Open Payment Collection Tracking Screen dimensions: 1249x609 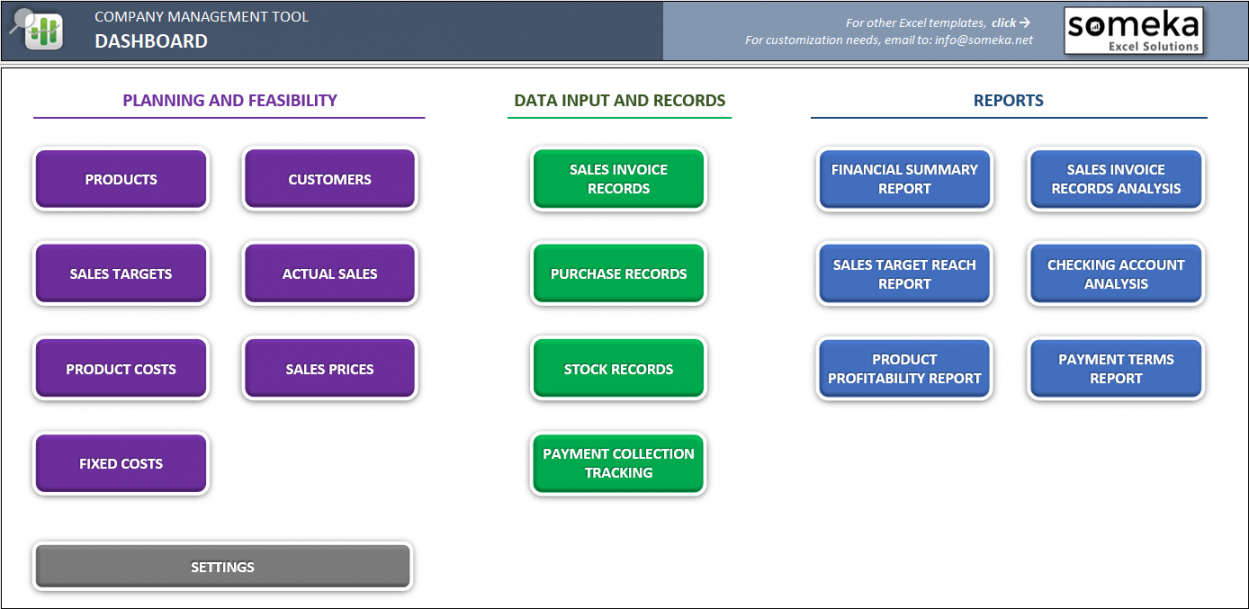click(618, 463)
